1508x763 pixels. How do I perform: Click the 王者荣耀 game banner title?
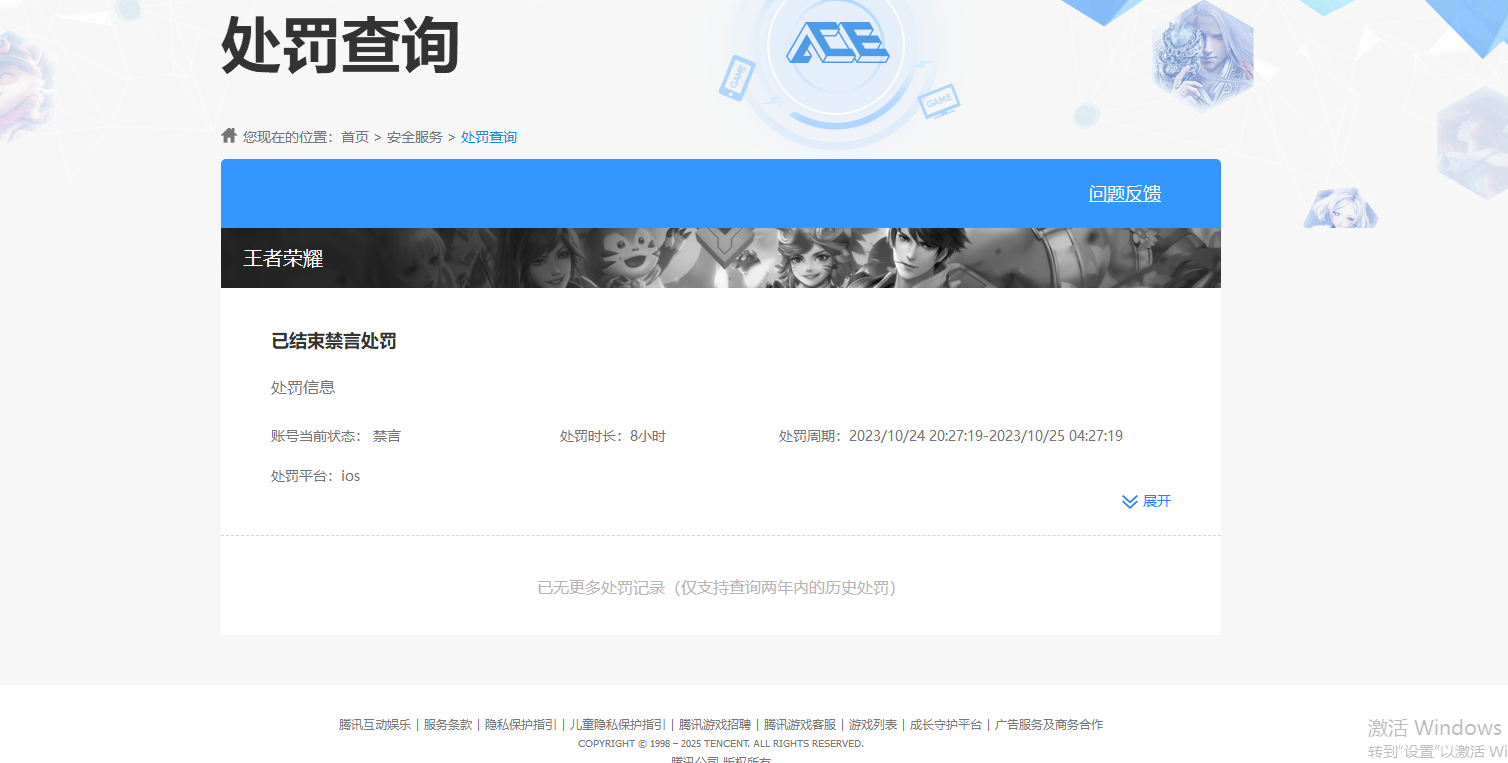tap(283, 258)
